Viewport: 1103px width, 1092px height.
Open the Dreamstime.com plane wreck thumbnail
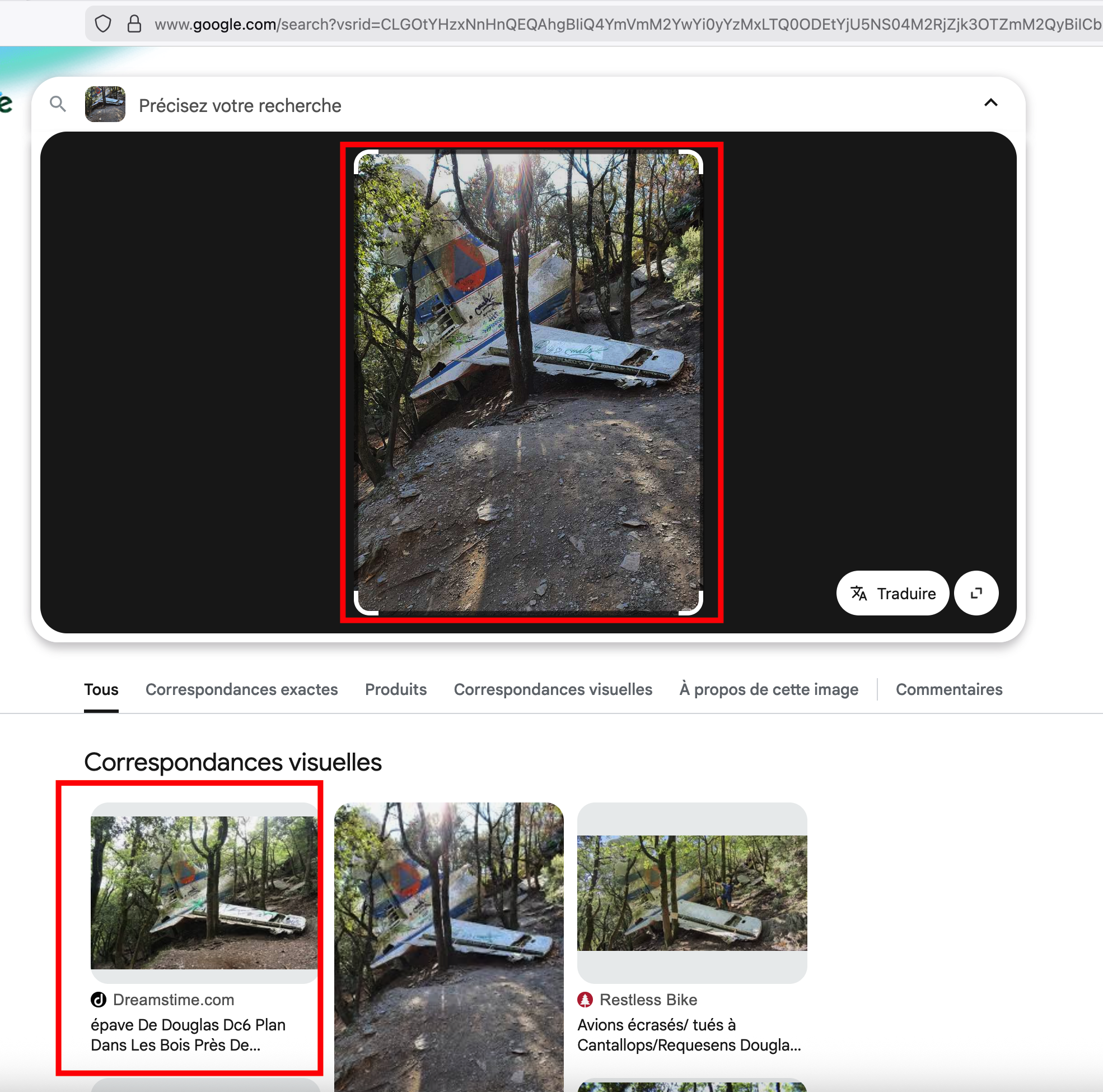pyautogui.click(x=204, y=892)
